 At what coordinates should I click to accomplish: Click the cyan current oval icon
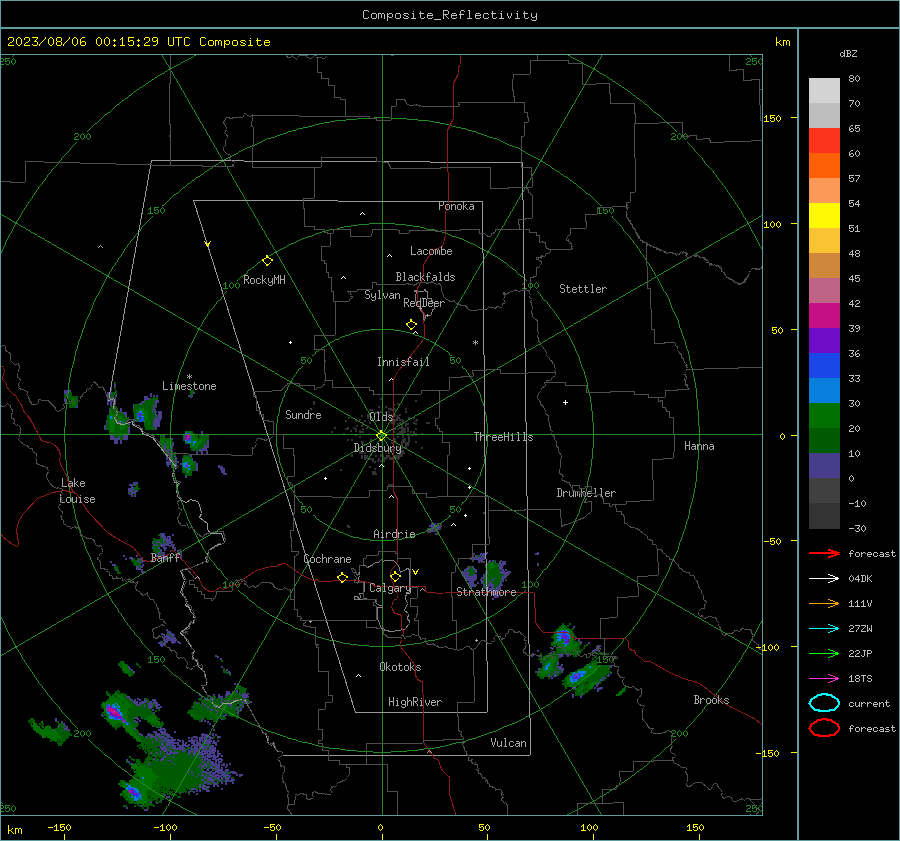(x=824, y=703)
